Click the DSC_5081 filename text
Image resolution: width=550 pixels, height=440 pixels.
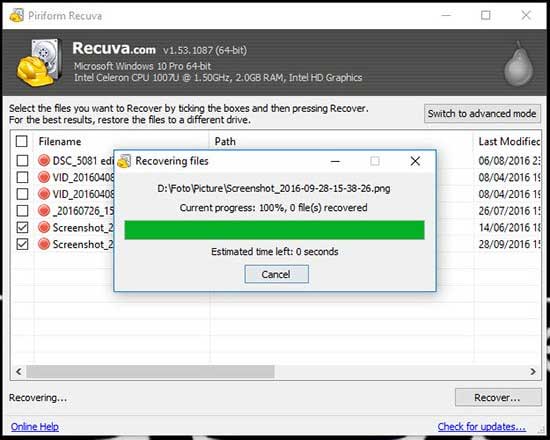pyautogui.click(x=83, y=161)
